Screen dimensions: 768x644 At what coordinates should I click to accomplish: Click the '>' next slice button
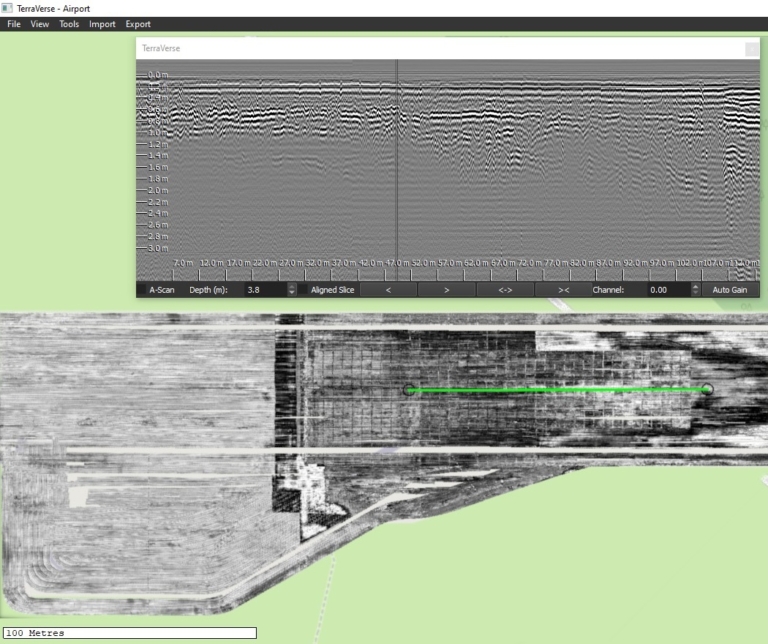[x=446, y=289]
